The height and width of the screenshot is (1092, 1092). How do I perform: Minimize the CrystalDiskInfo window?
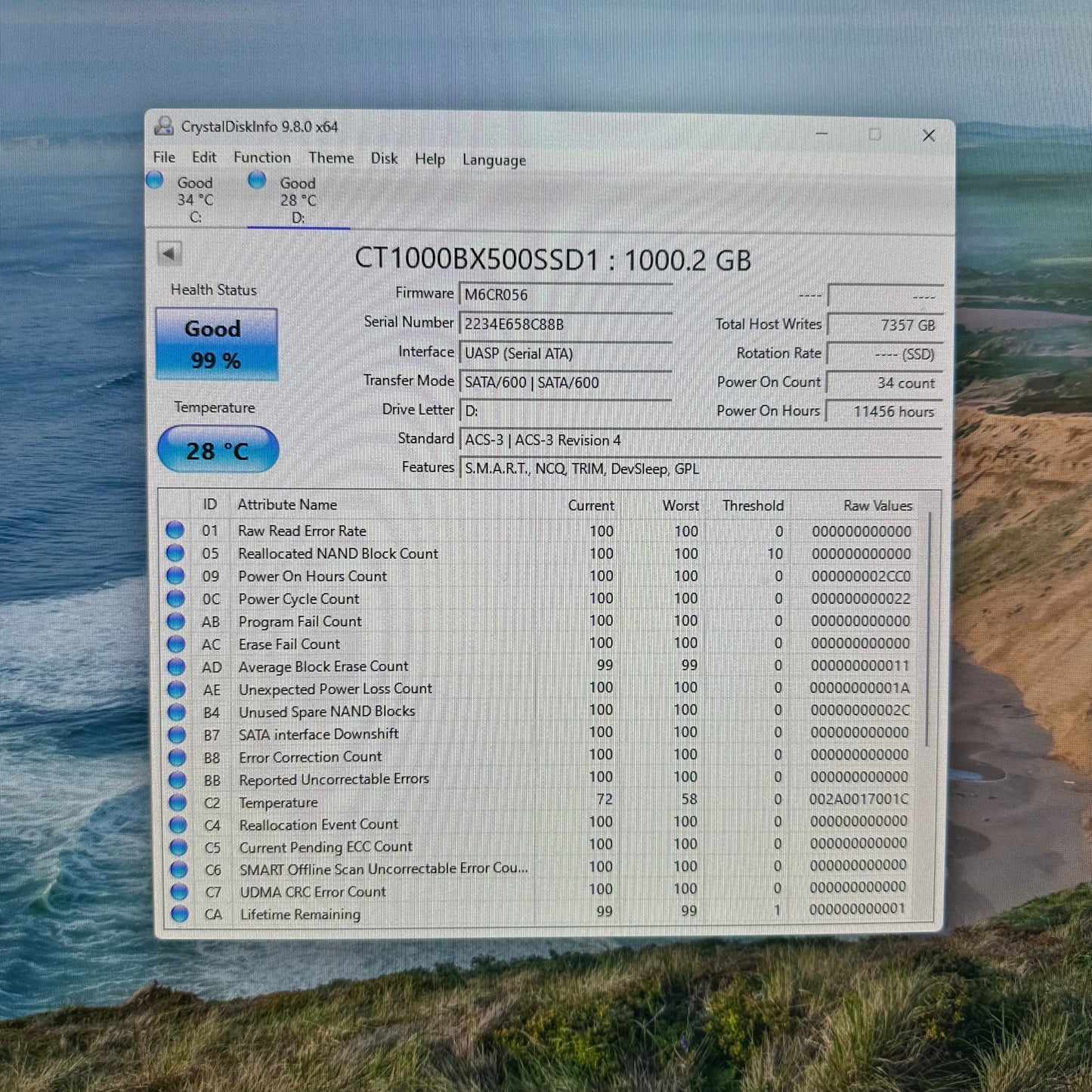822,134
